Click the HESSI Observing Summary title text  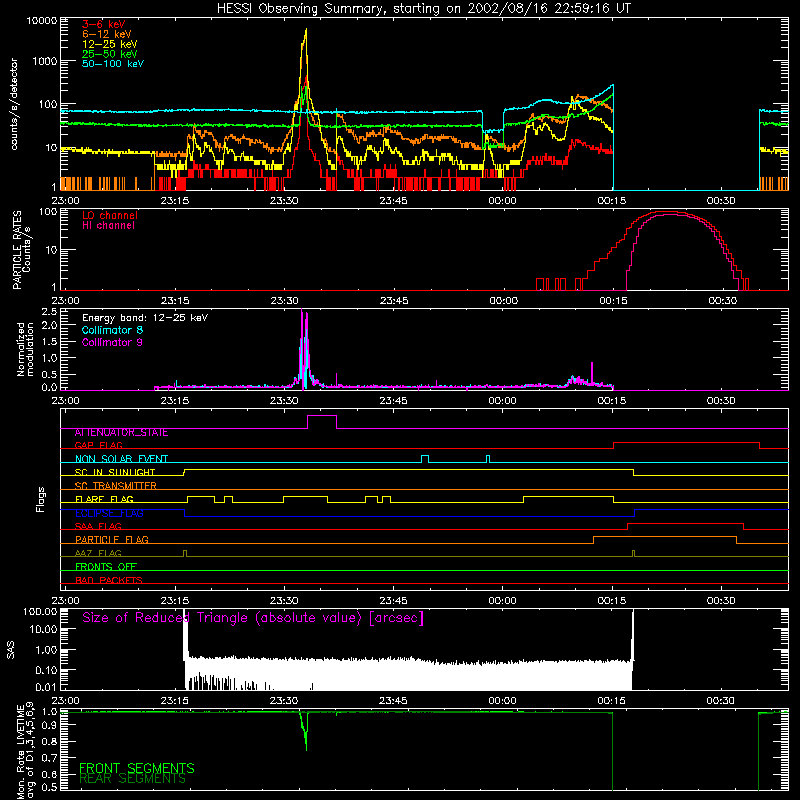(423, 9)
